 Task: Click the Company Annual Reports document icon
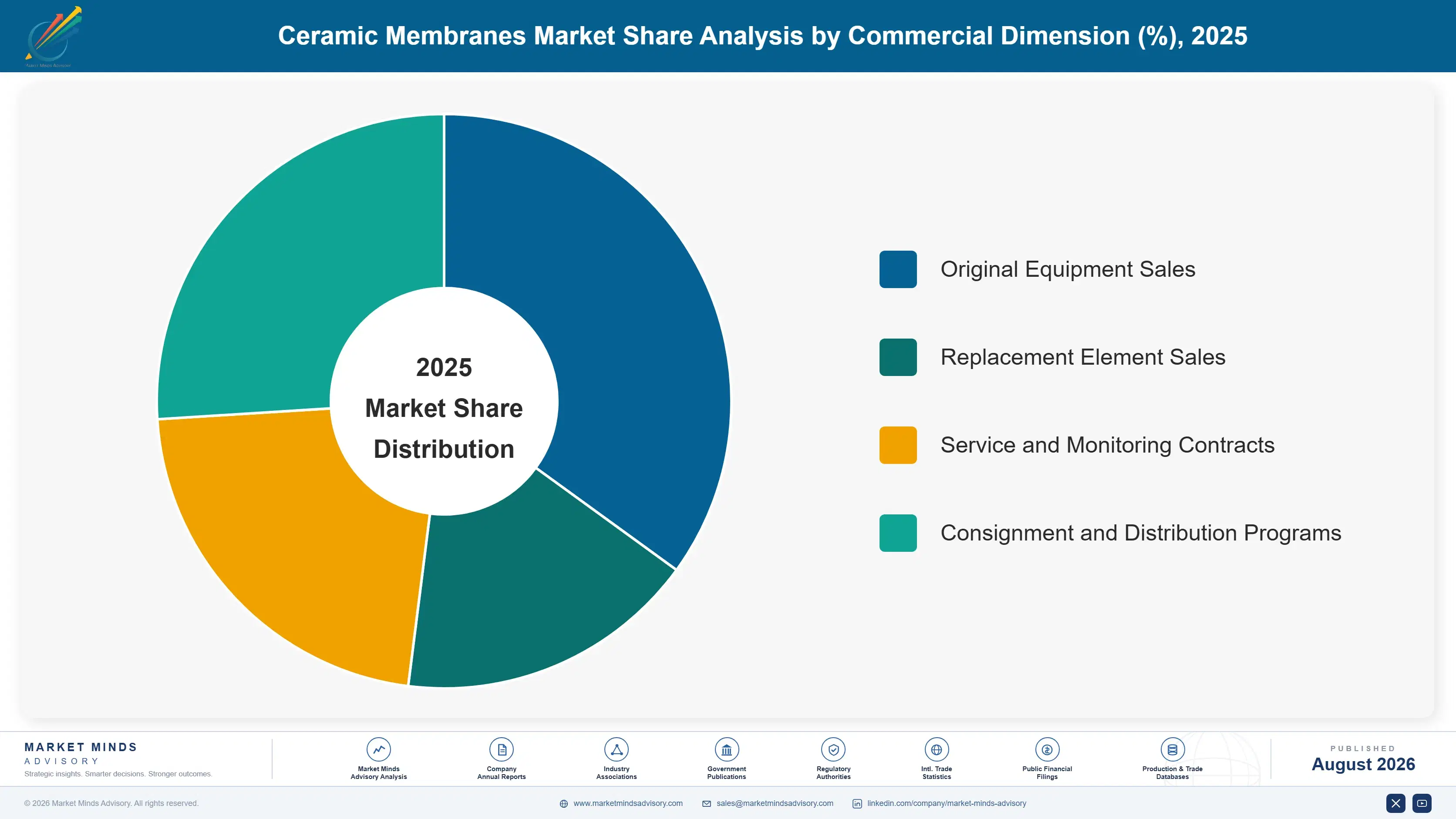pos(501,749)
